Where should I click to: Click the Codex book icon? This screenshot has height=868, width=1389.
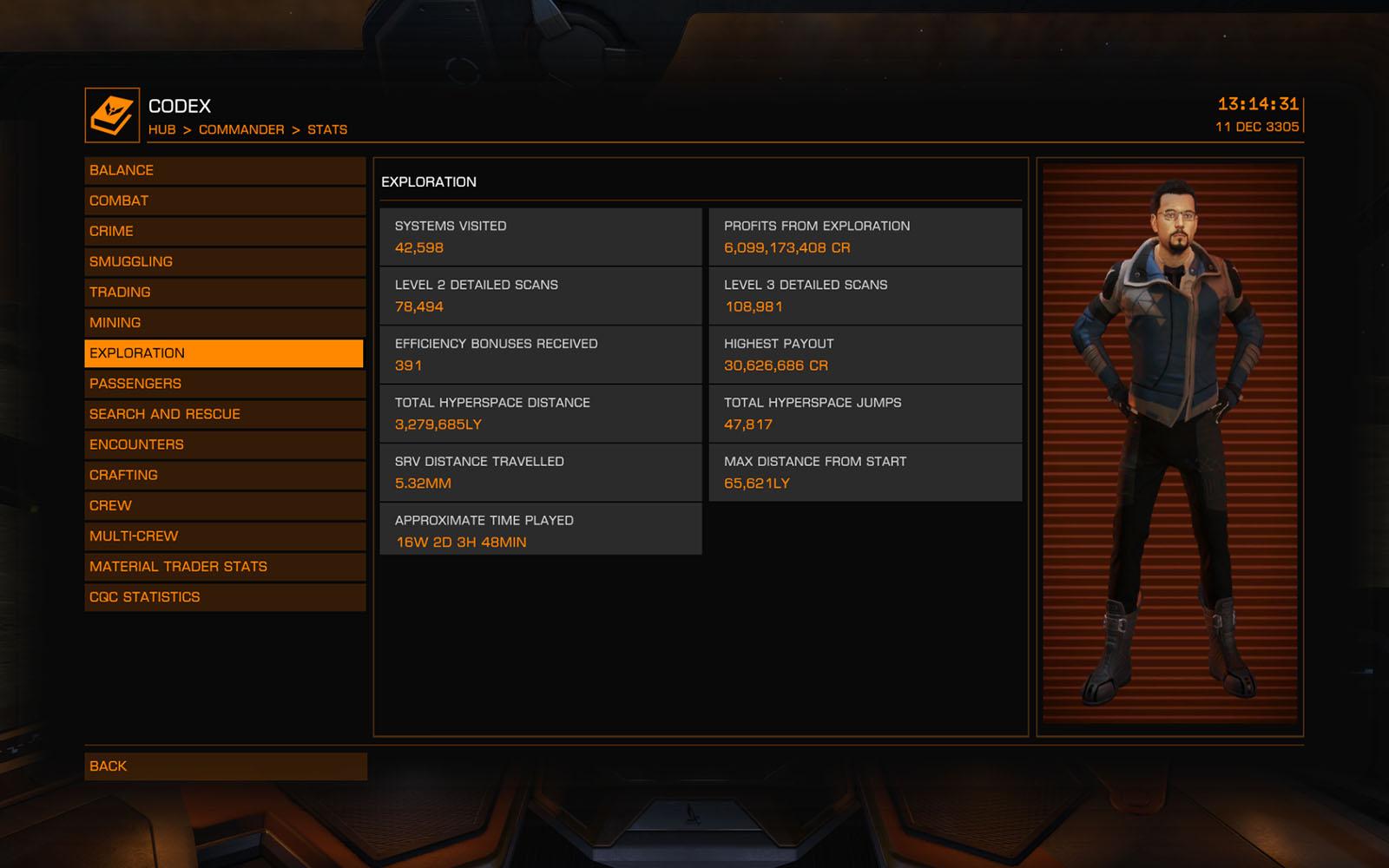(x=112, y=115)
